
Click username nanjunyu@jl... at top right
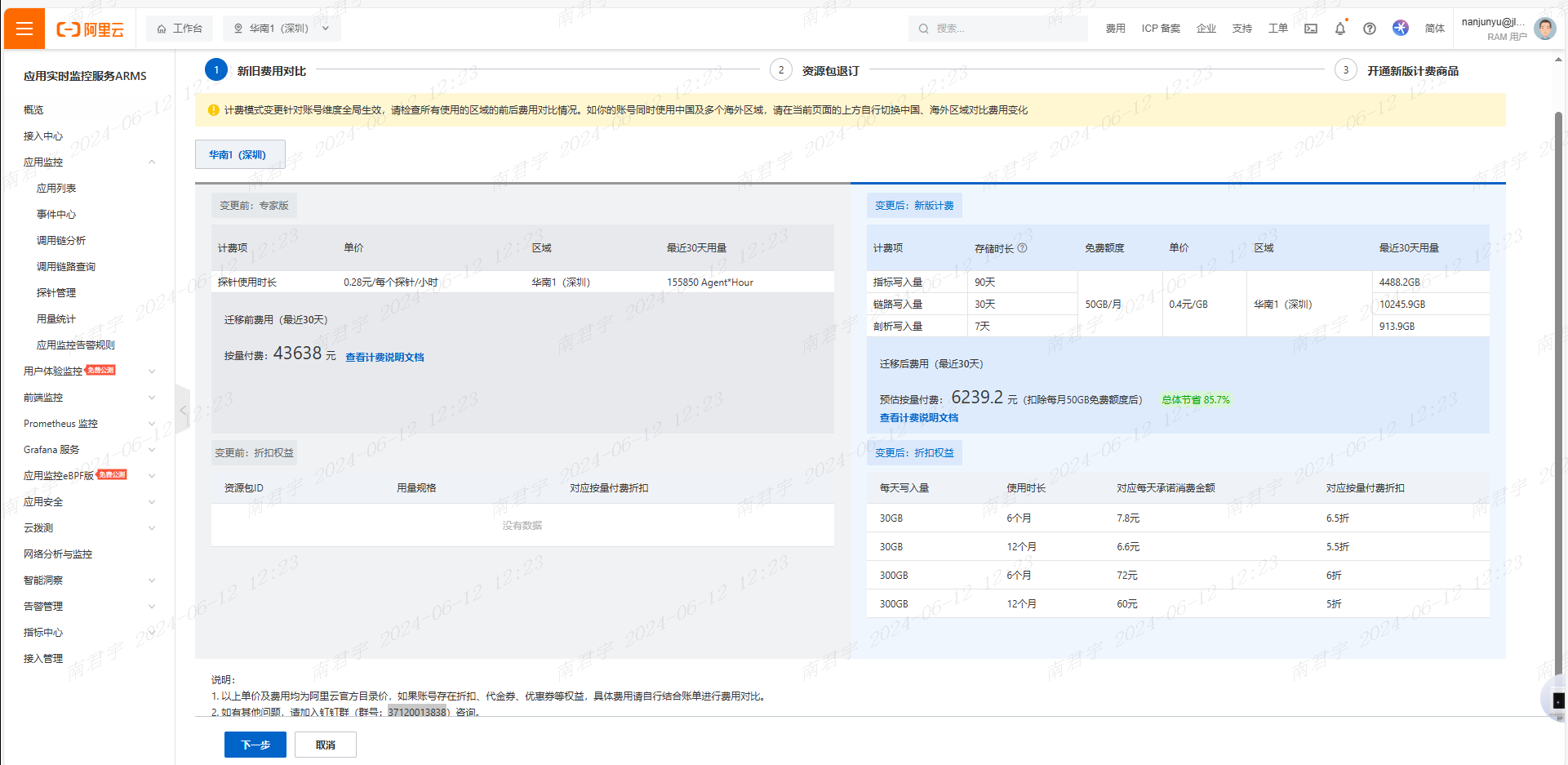point(1493,22)
